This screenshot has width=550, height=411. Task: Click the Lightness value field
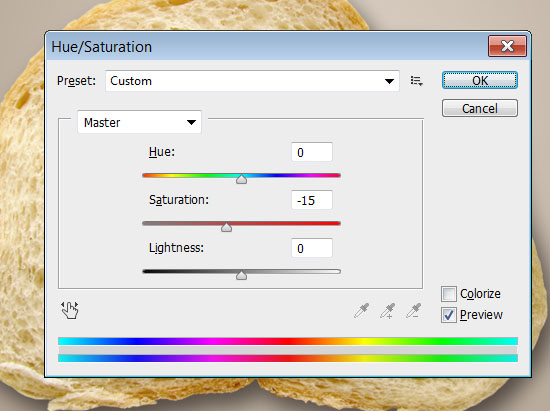click(x=311, y=248)
